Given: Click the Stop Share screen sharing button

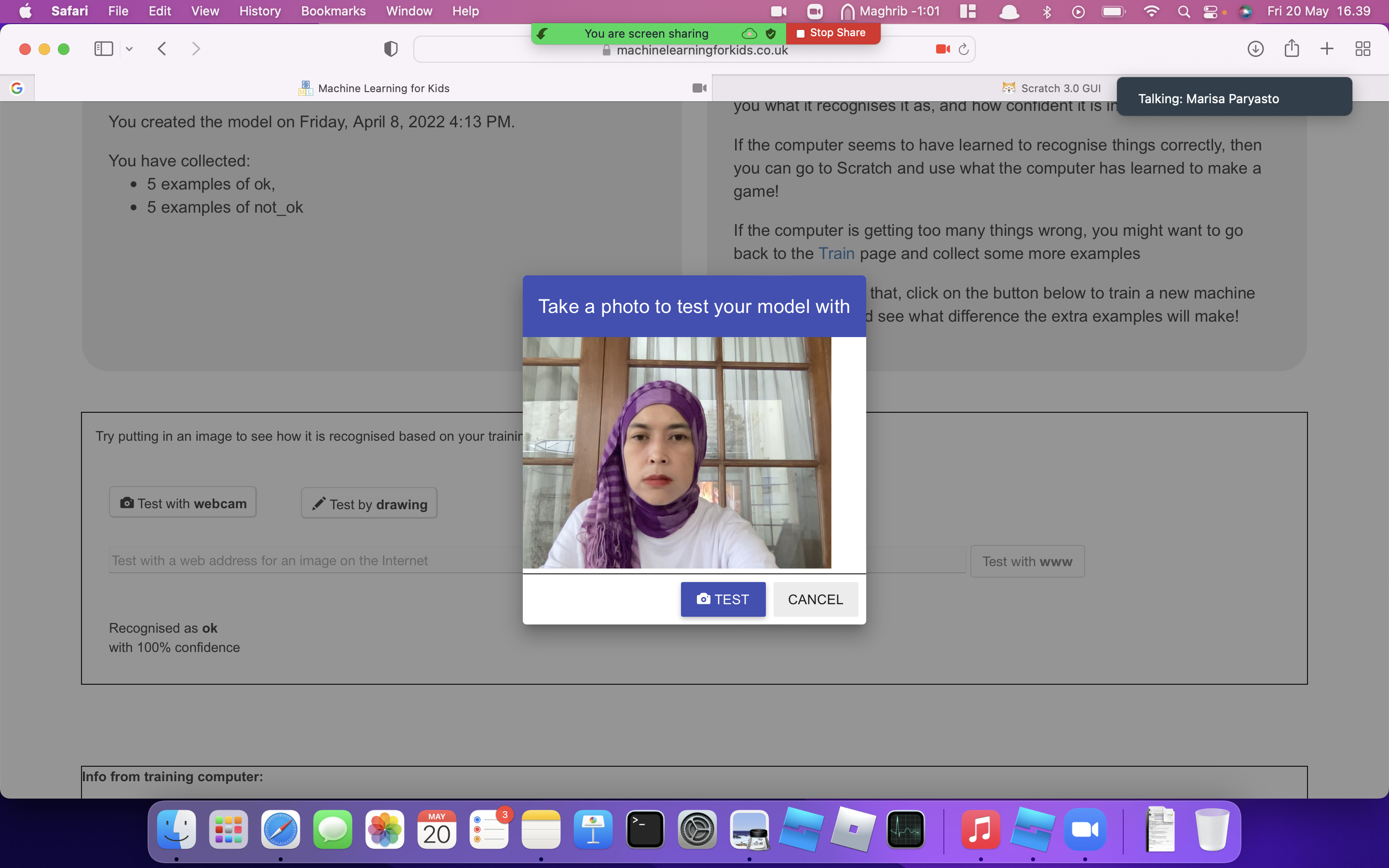Looking at the screenshot, I should click(x=832, y=32).
